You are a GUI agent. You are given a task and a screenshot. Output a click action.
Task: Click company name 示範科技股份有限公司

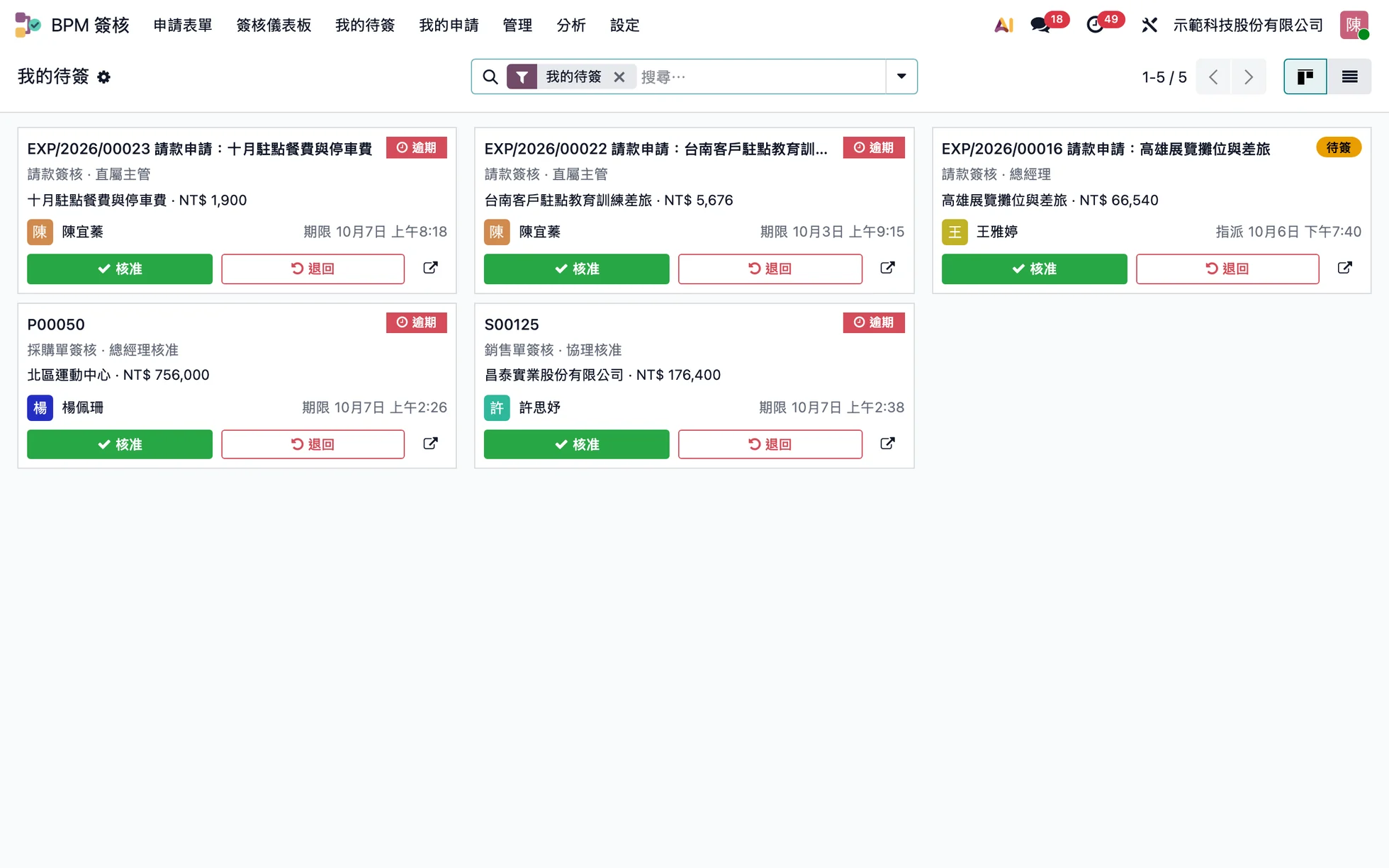click(1248, 26)
